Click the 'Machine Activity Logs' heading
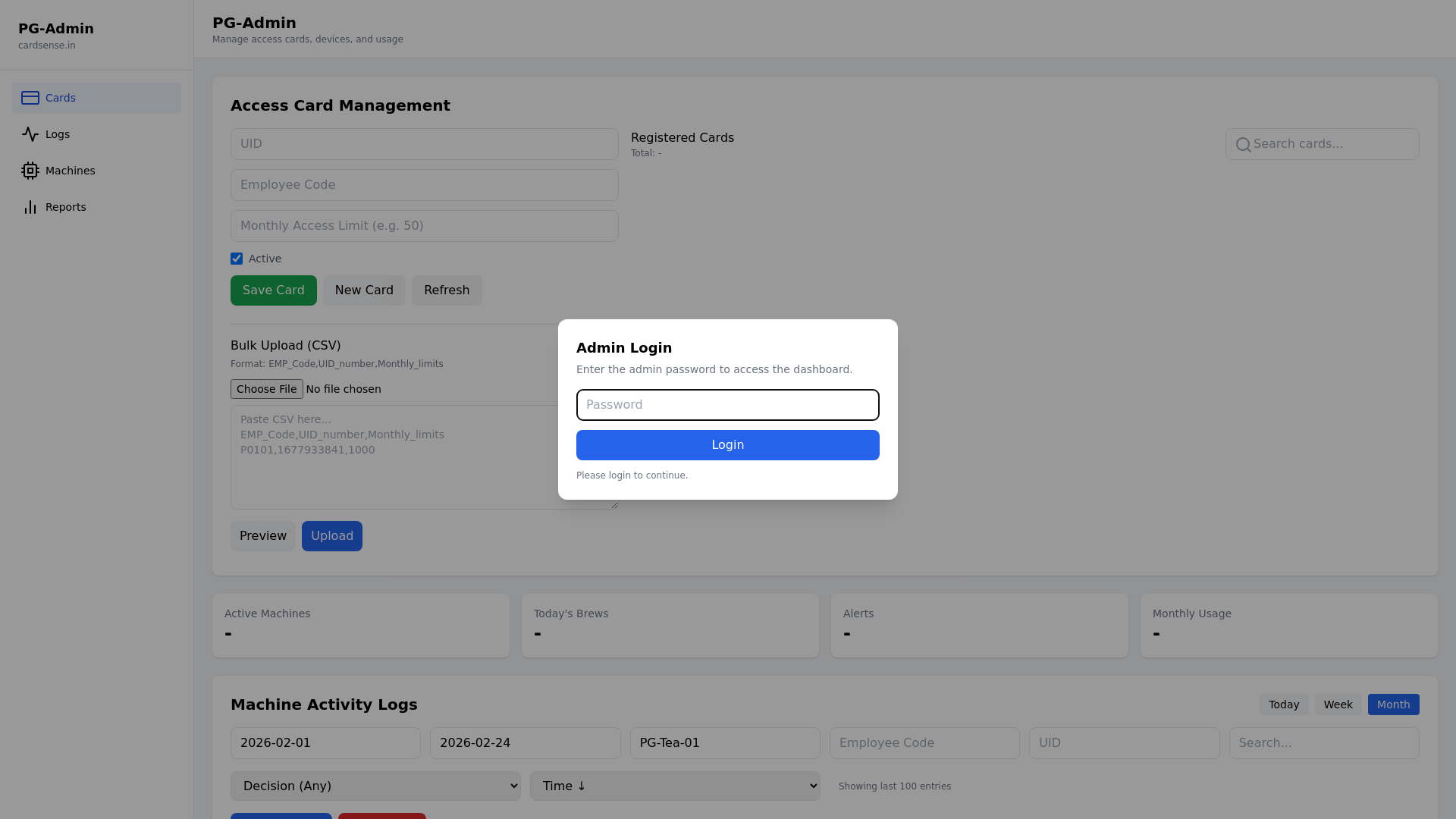 click(x=324, y=704)
